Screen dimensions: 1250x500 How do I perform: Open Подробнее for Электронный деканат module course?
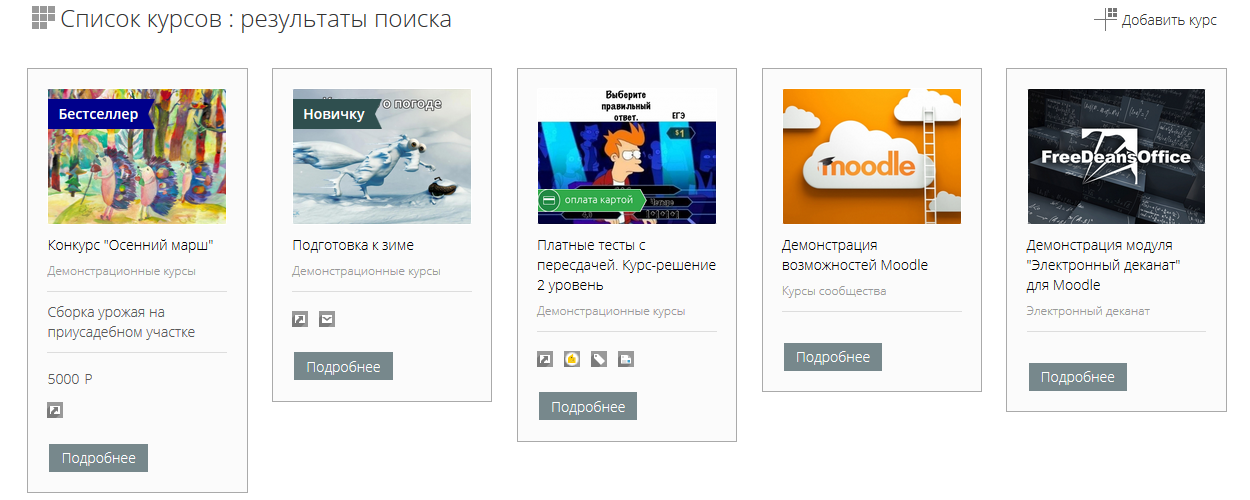[x=1078, y=377]
